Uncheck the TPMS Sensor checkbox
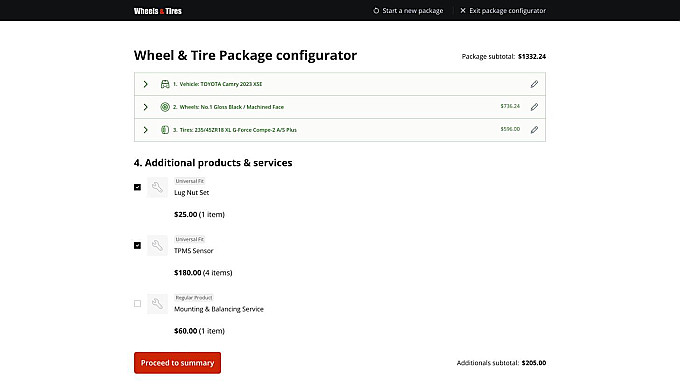 point(137,245)
